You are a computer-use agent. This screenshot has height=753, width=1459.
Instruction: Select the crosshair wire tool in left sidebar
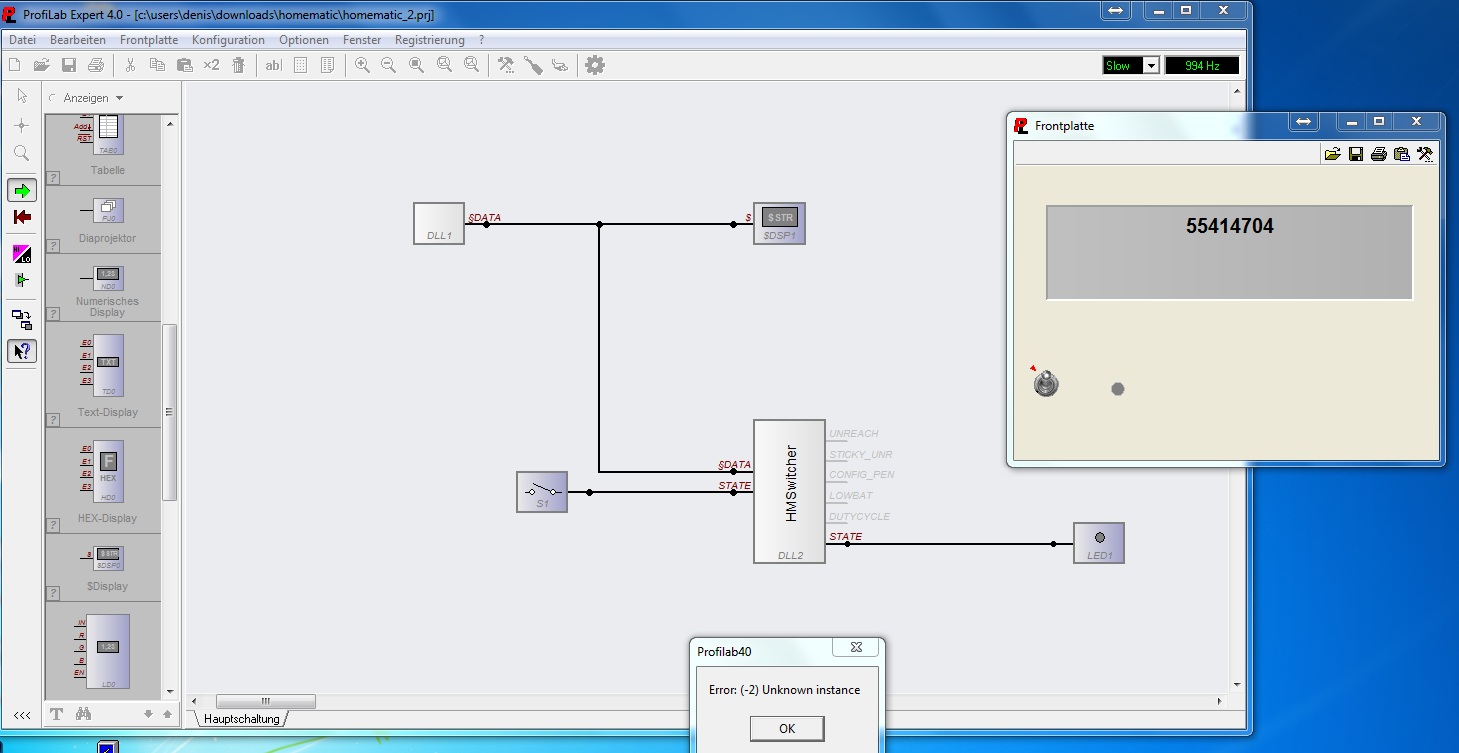tap(22, 125)
